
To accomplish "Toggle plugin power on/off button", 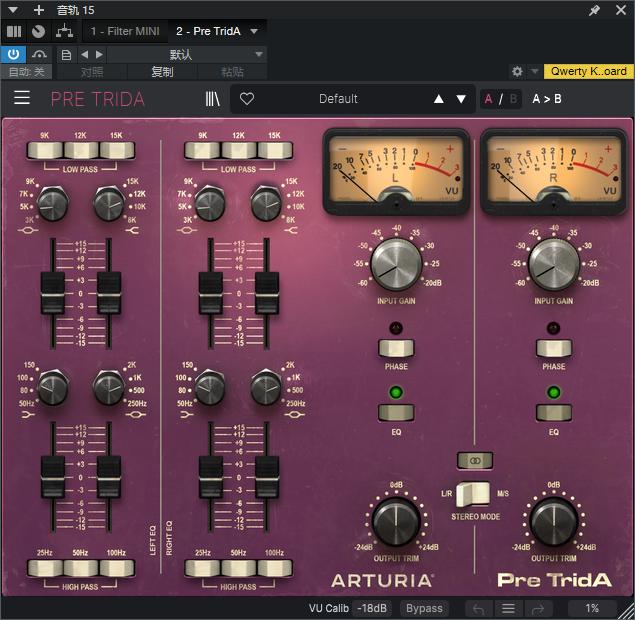I will coord(13,54).
